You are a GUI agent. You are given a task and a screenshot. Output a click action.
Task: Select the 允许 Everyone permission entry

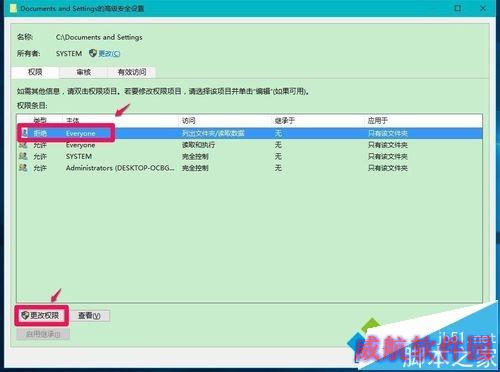pyautogui.click(x=249, y=145)
